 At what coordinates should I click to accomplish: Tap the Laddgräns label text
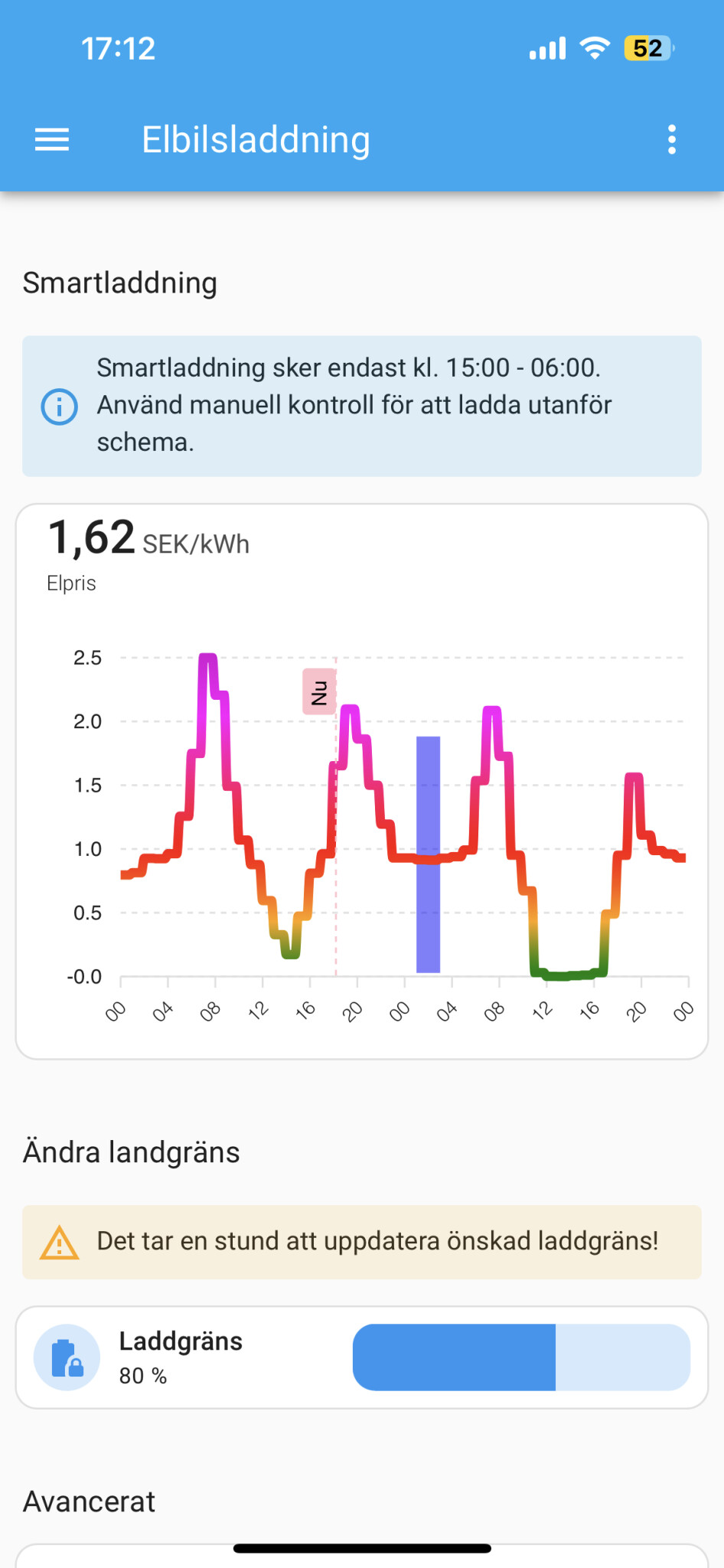point(181,1341)
